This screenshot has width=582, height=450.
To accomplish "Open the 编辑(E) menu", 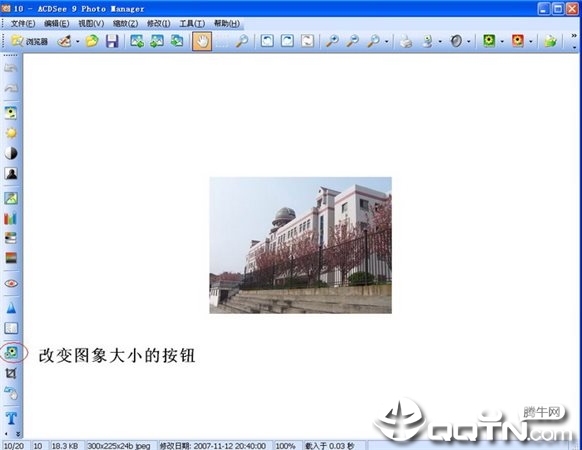I will [x=56, y=23].
